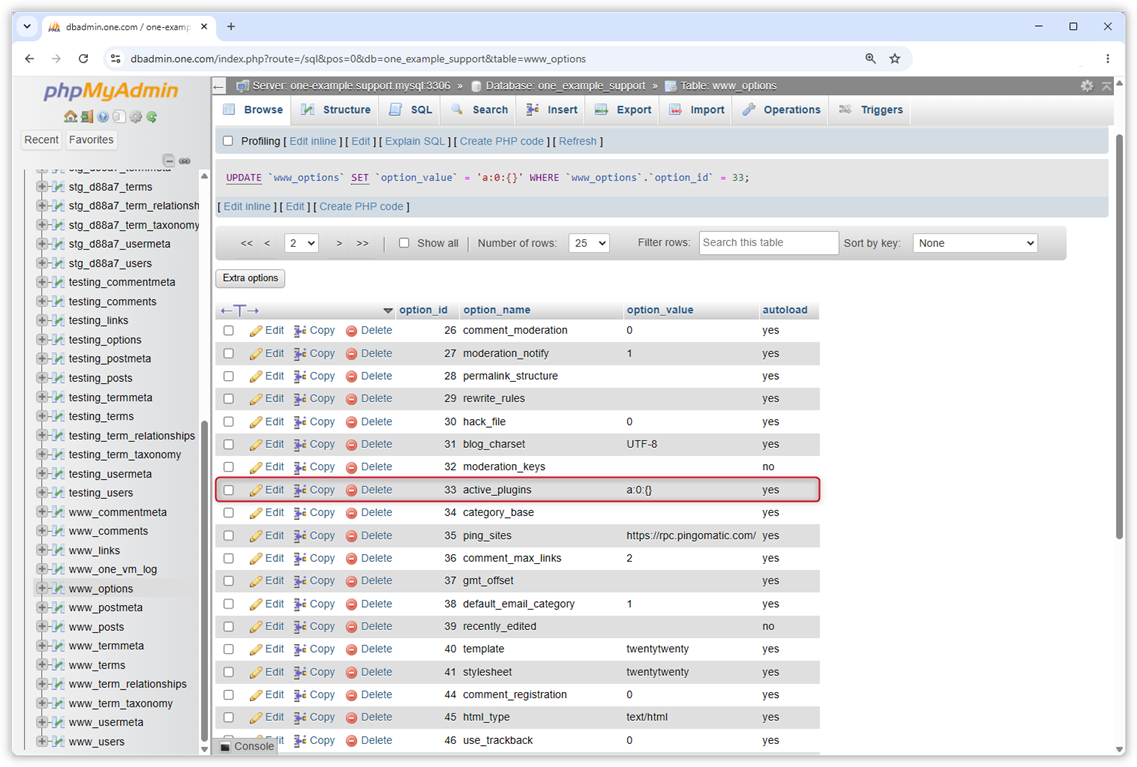Open phpMyAdmin documentation help icon
1137x767 pixels.
coord(103,117)
